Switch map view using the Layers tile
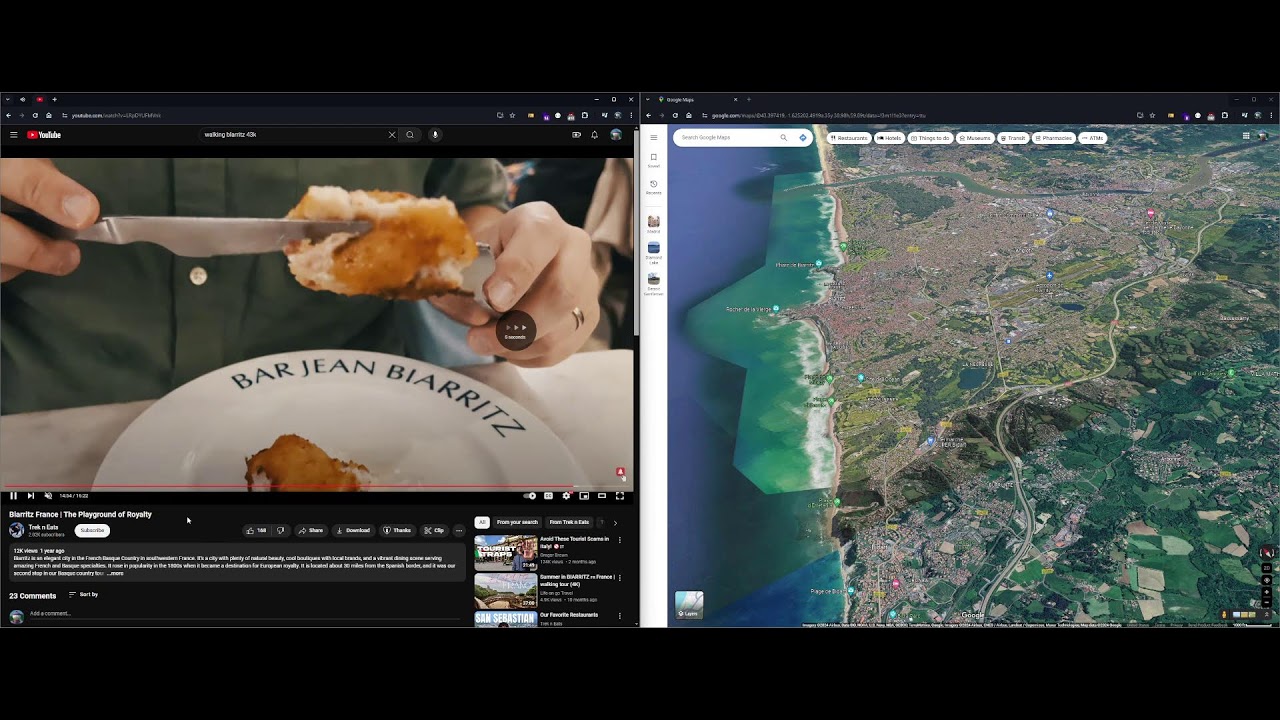Viewport: 1280px width, 720px height. (689, 605)
